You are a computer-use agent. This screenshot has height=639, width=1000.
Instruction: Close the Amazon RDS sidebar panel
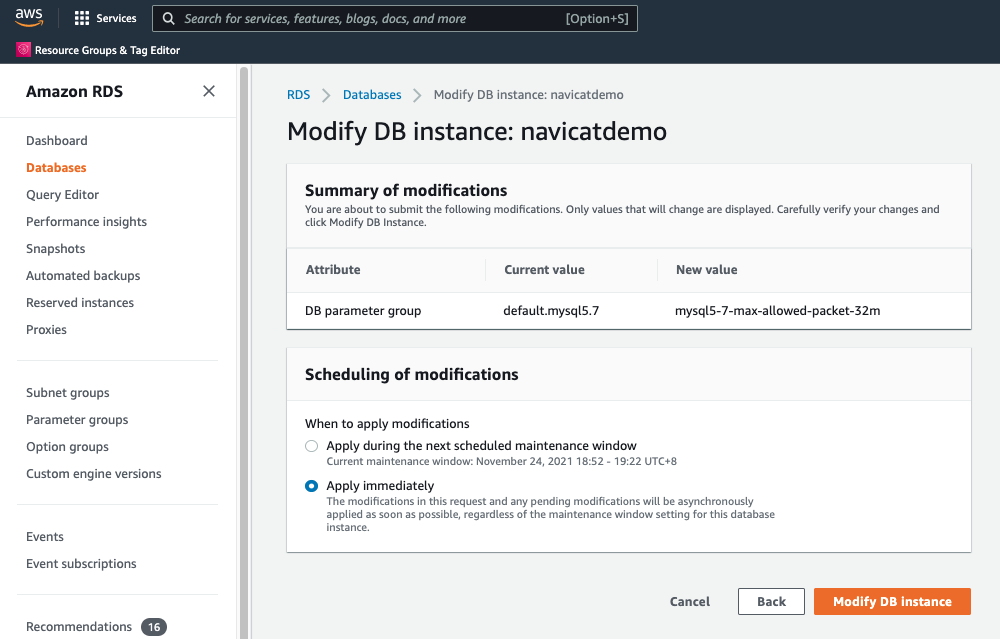209,91
